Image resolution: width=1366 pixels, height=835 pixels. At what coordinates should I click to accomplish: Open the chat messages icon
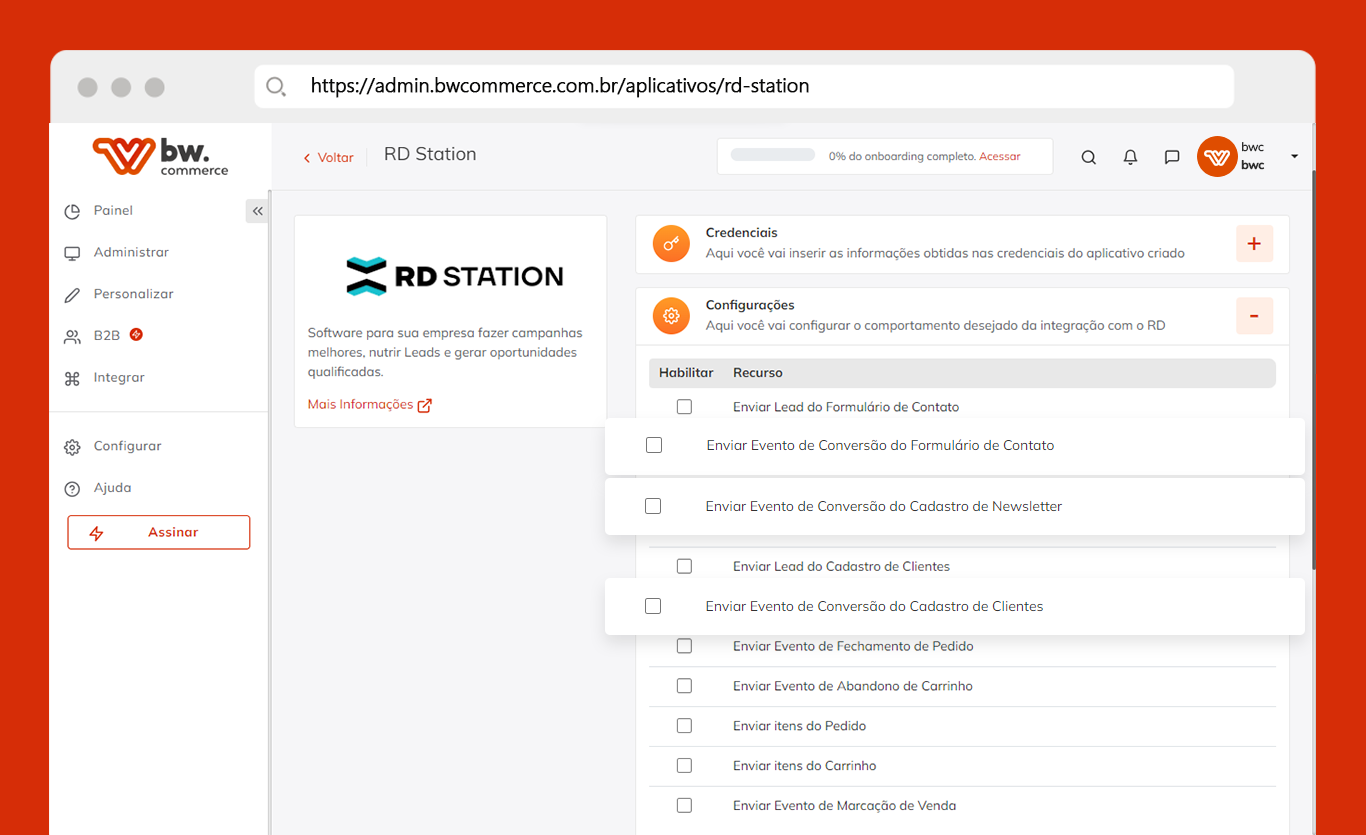tap(1172, 157)
